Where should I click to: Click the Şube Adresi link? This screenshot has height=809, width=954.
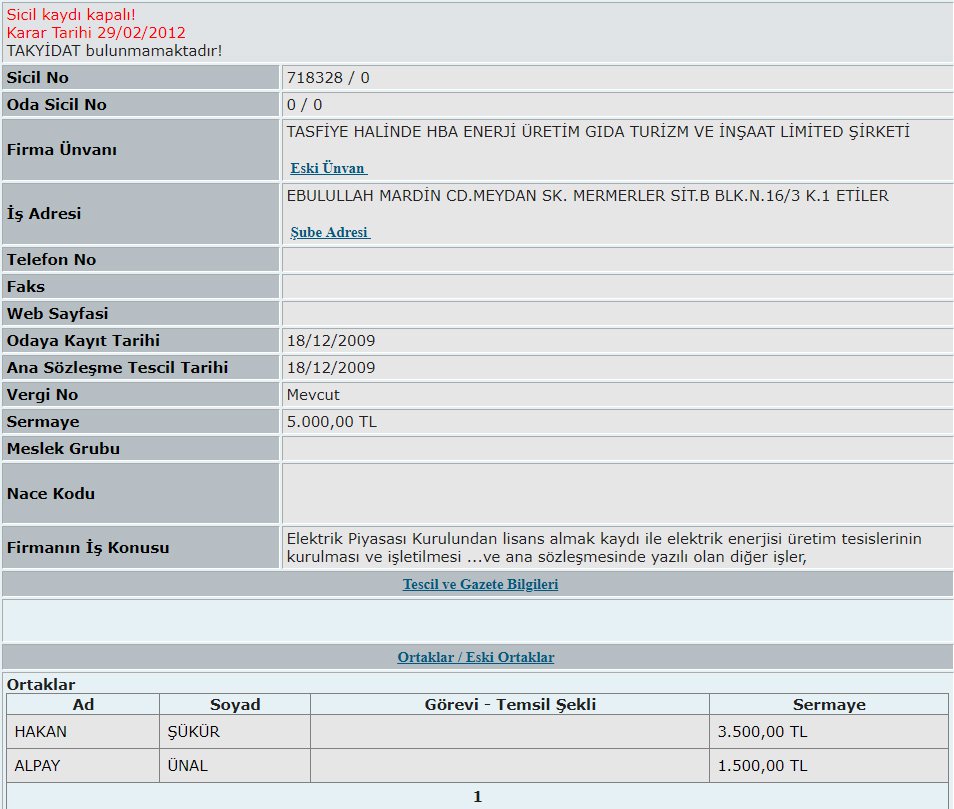(329, 232)
